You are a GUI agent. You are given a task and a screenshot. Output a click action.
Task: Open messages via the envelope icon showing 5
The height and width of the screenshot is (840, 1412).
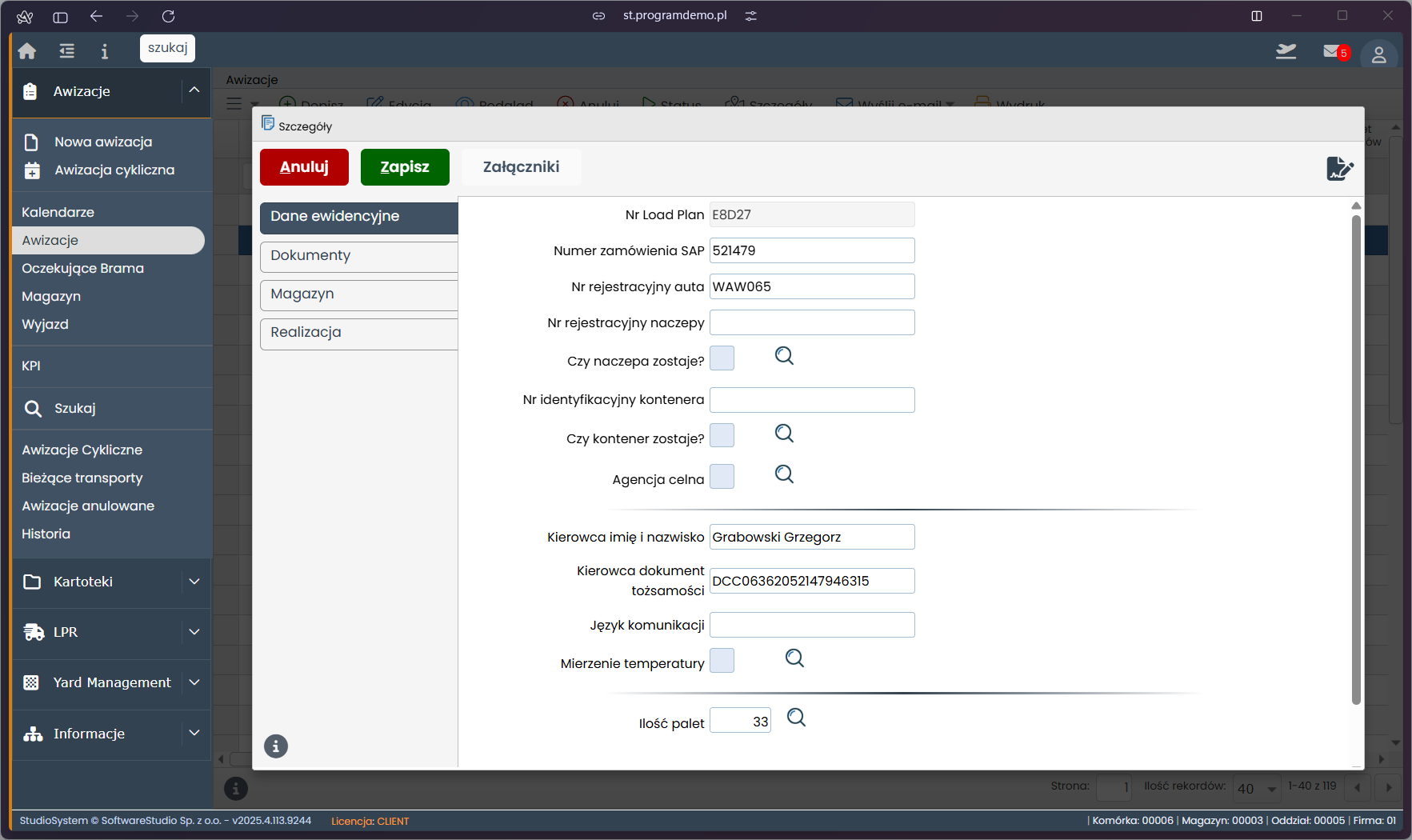pos(1332,51)
